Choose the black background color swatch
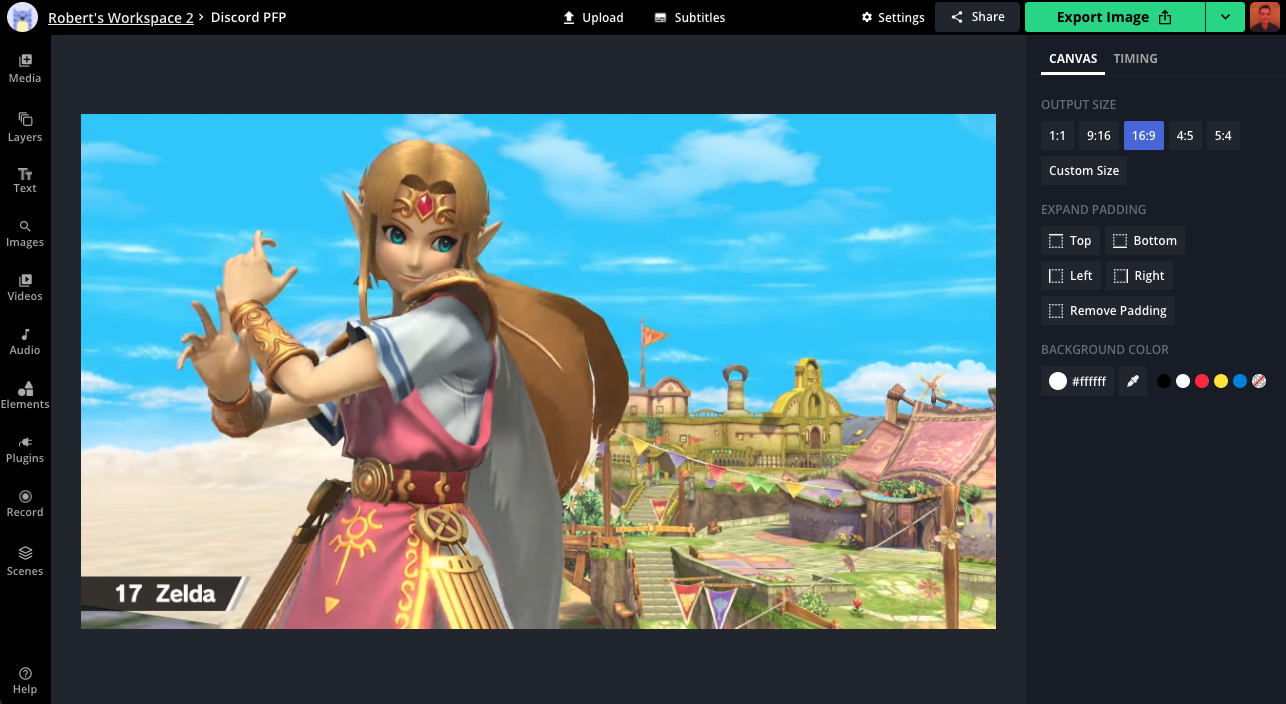The height and width of the screenshot is (704, 1286). (1164, 381)
